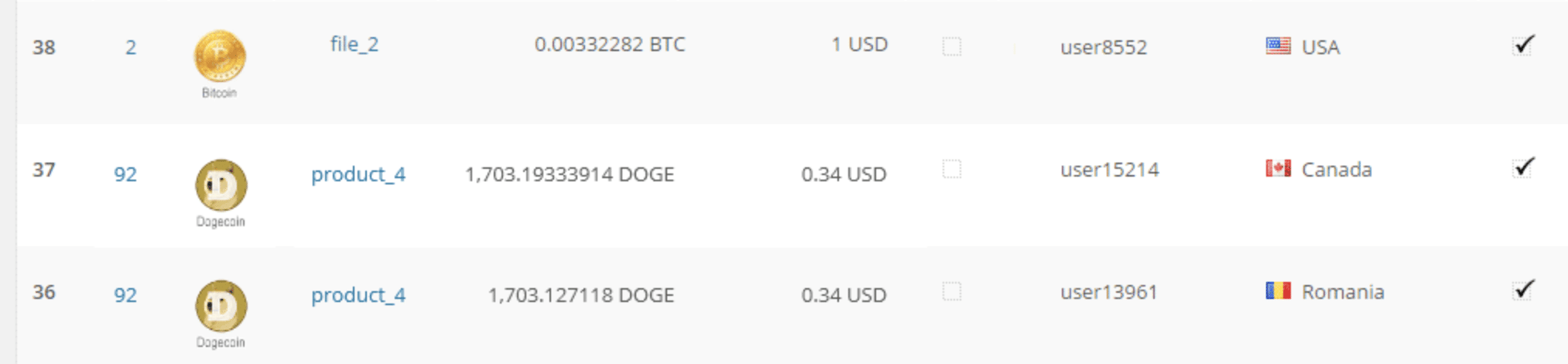
Task: Click the number 92 link in row 36
Action: coord(125,295)
